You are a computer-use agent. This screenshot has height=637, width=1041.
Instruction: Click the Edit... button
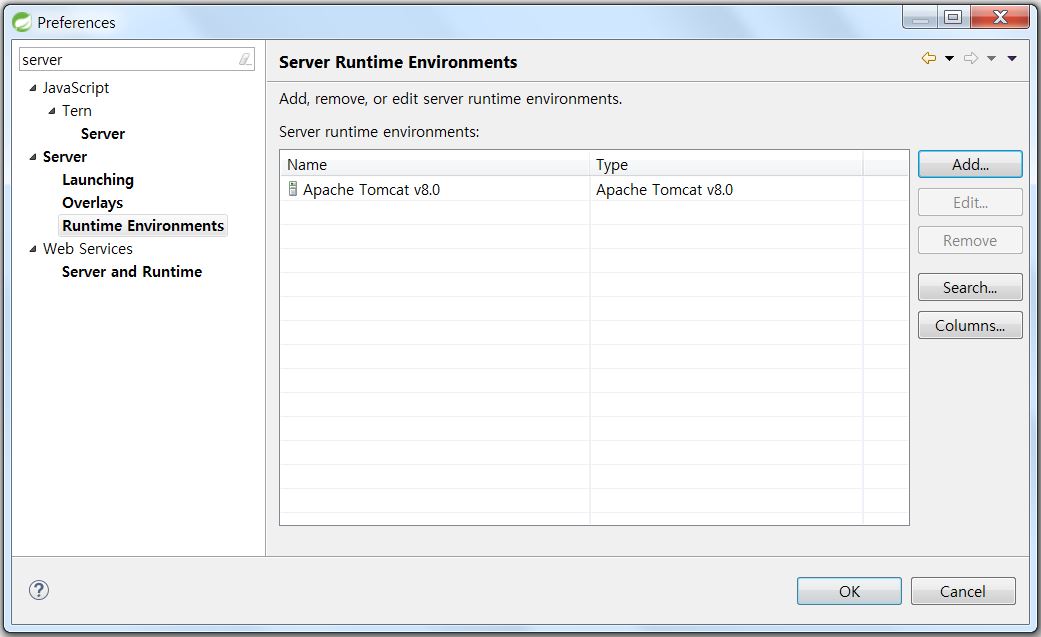(970, 202)
